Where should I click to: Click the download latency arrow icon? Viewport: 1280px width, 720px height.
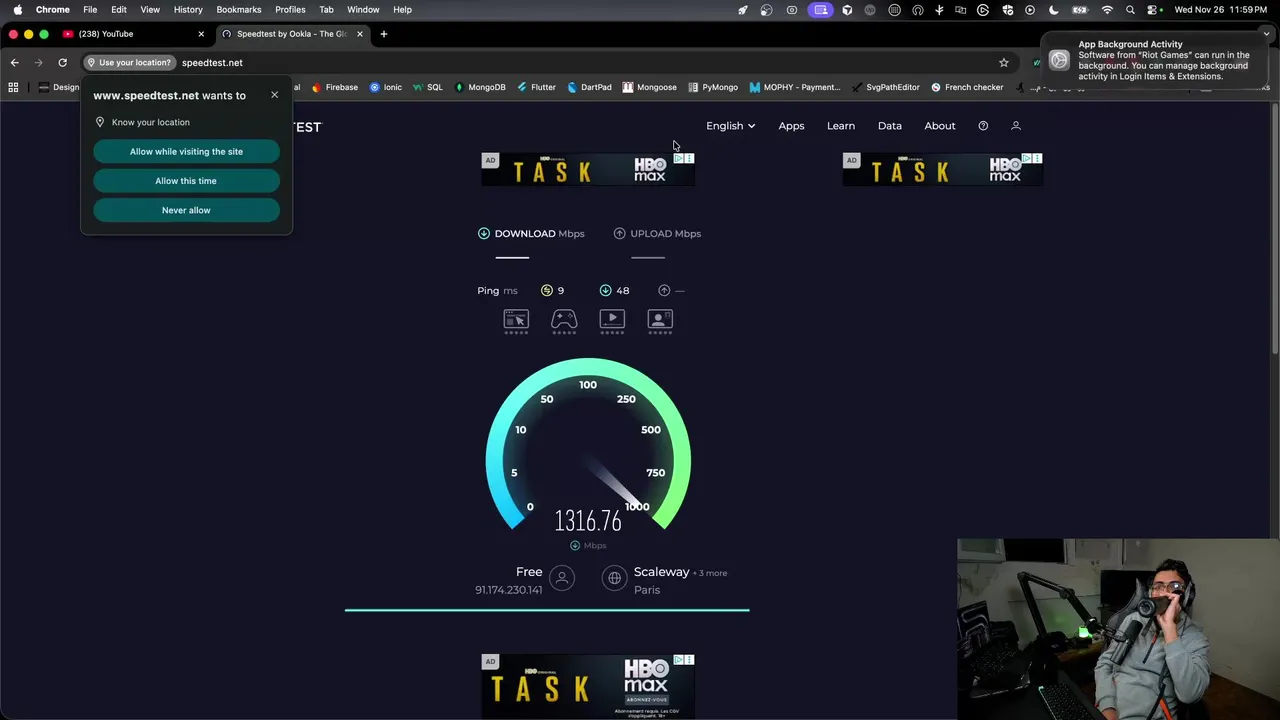pos(605,290)
